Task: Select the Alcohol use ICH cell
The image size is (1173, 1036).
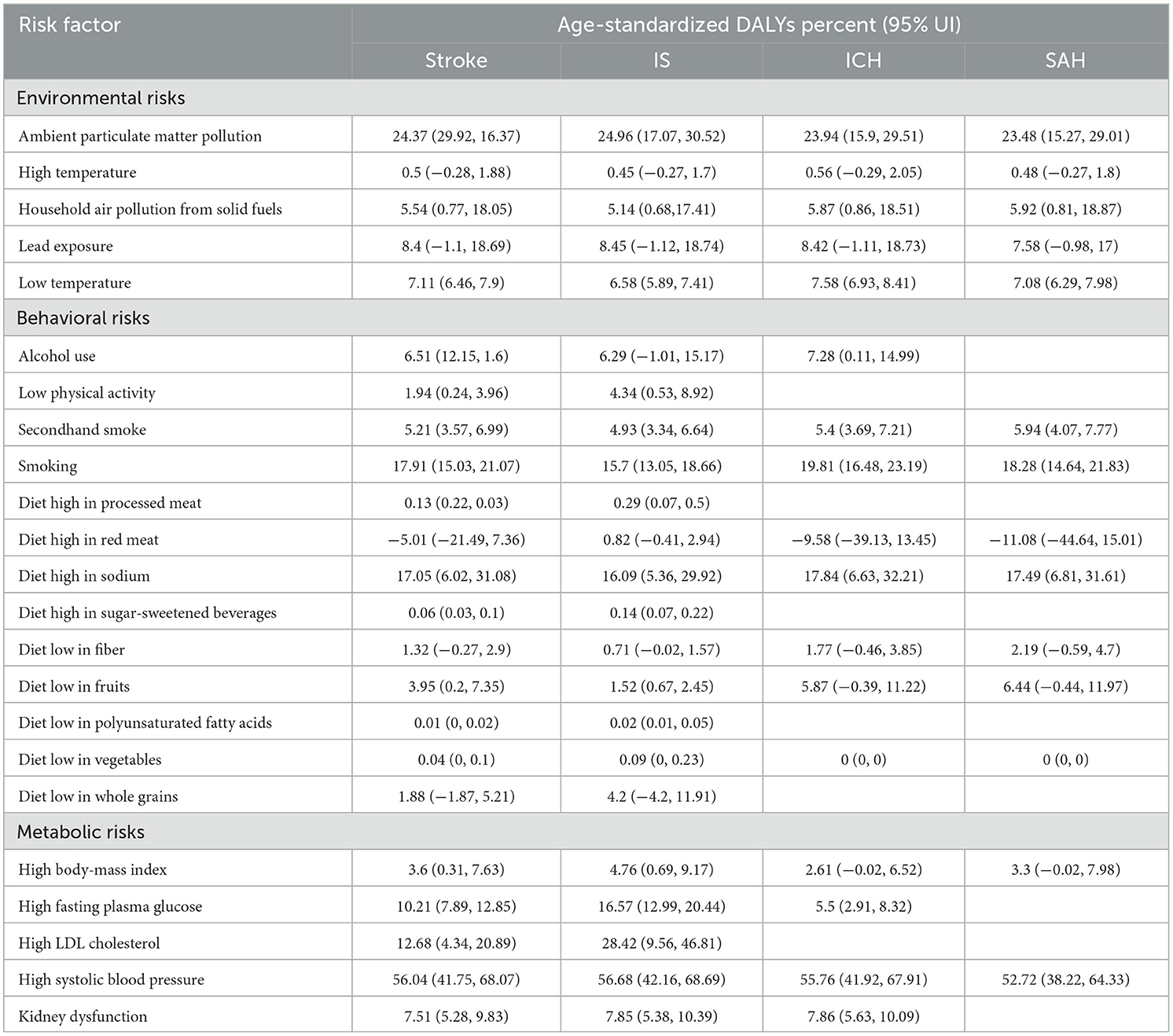Action: pos(863,356)
